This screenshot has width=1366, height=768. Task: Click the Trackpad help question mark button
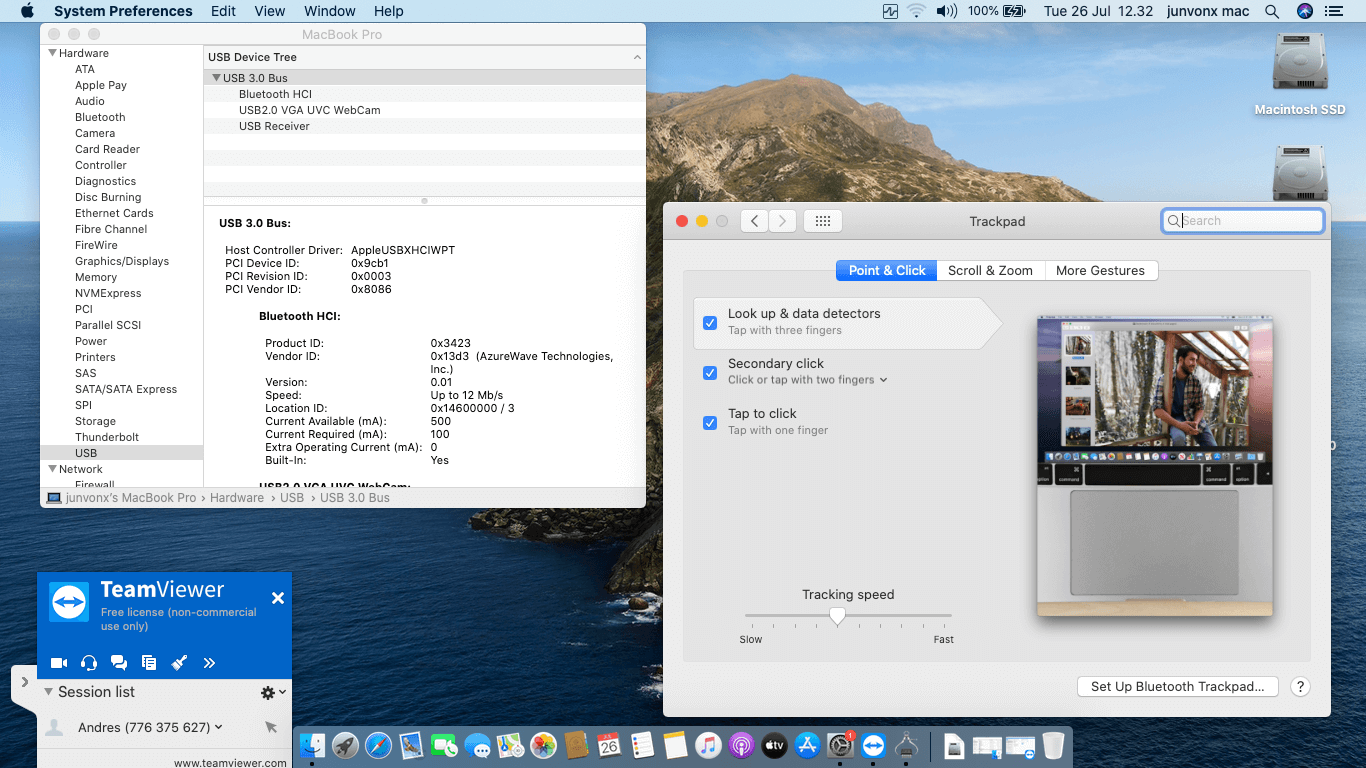[1300, 687]
